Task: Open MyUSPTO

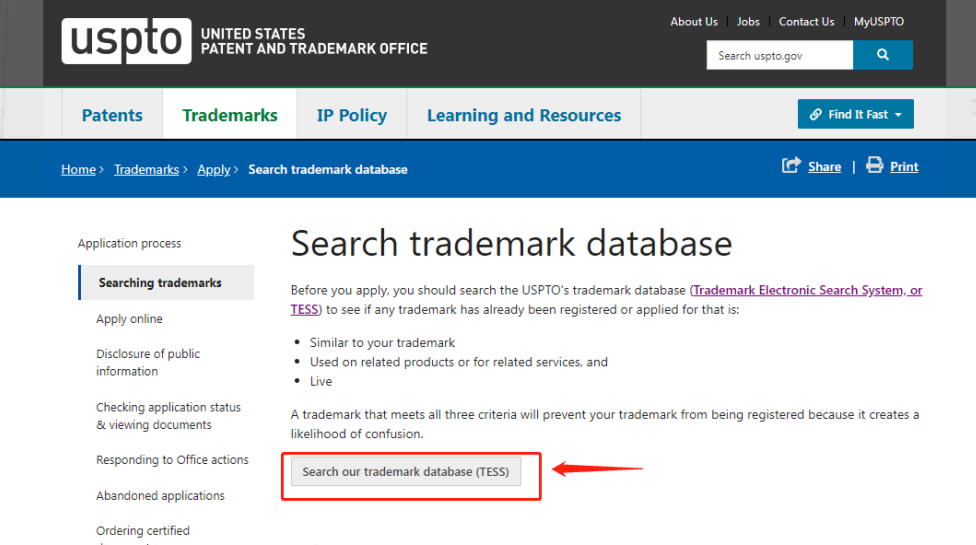Action: pos(879,22)
